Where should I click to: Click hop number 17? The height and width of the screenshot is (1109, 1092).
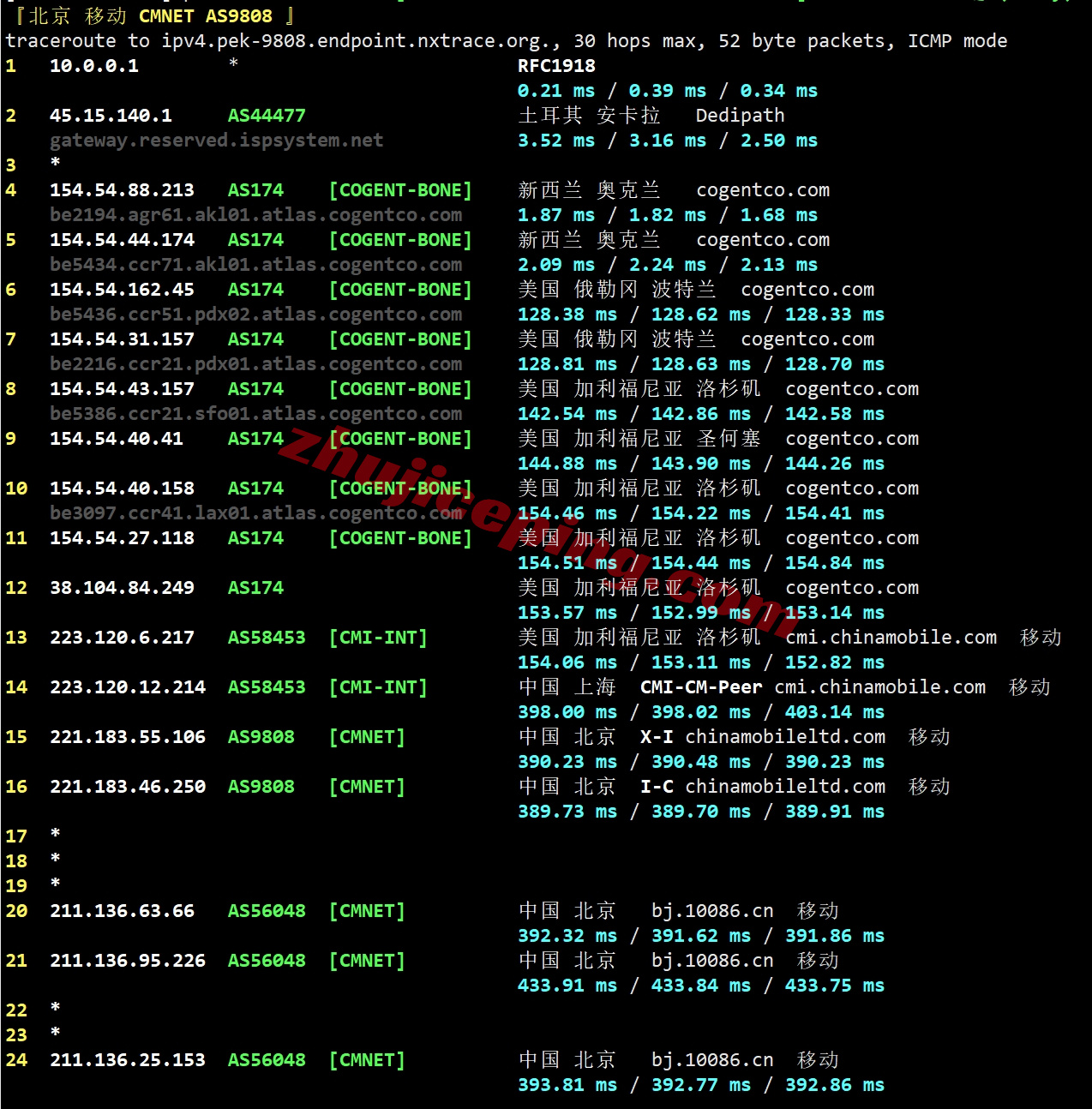(x=16, y=836)
